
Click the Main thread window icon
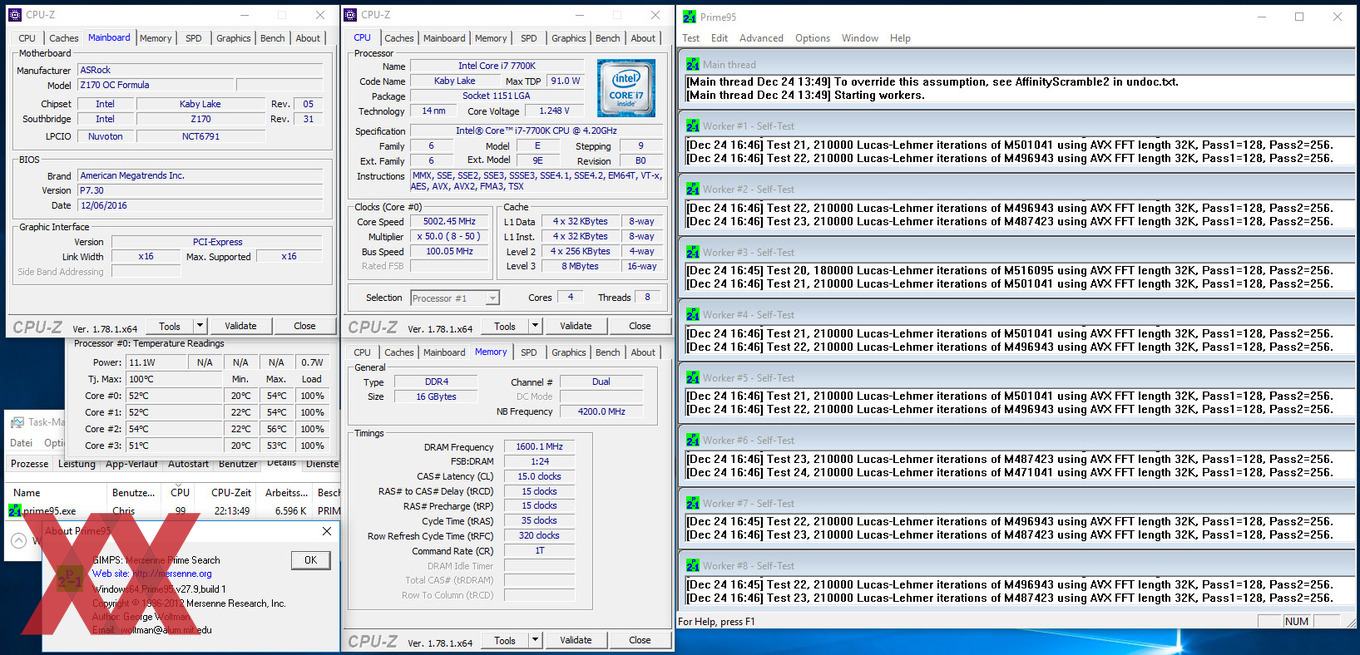click(x=692, y=64)
